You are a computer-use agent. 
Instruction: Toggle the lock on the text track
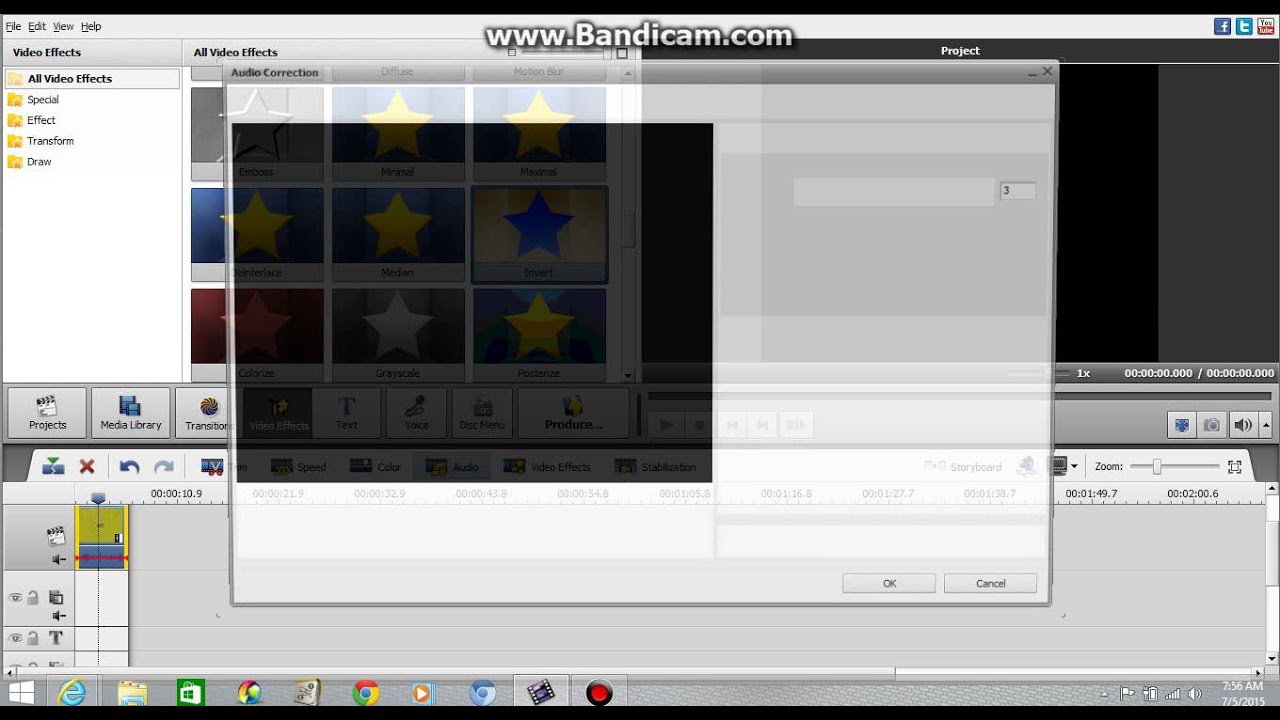(x=32, y=638)
